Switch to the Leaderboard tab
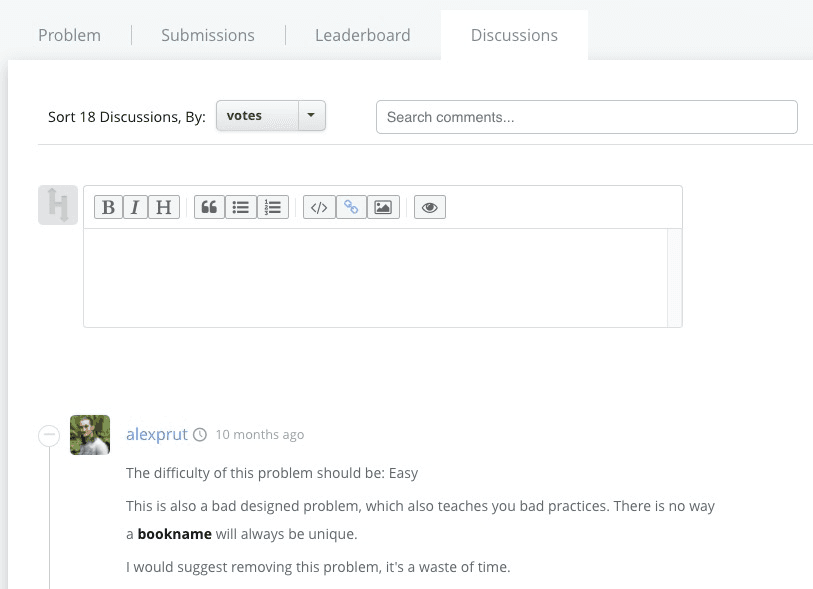813x589 pixels. click(362, 35)
